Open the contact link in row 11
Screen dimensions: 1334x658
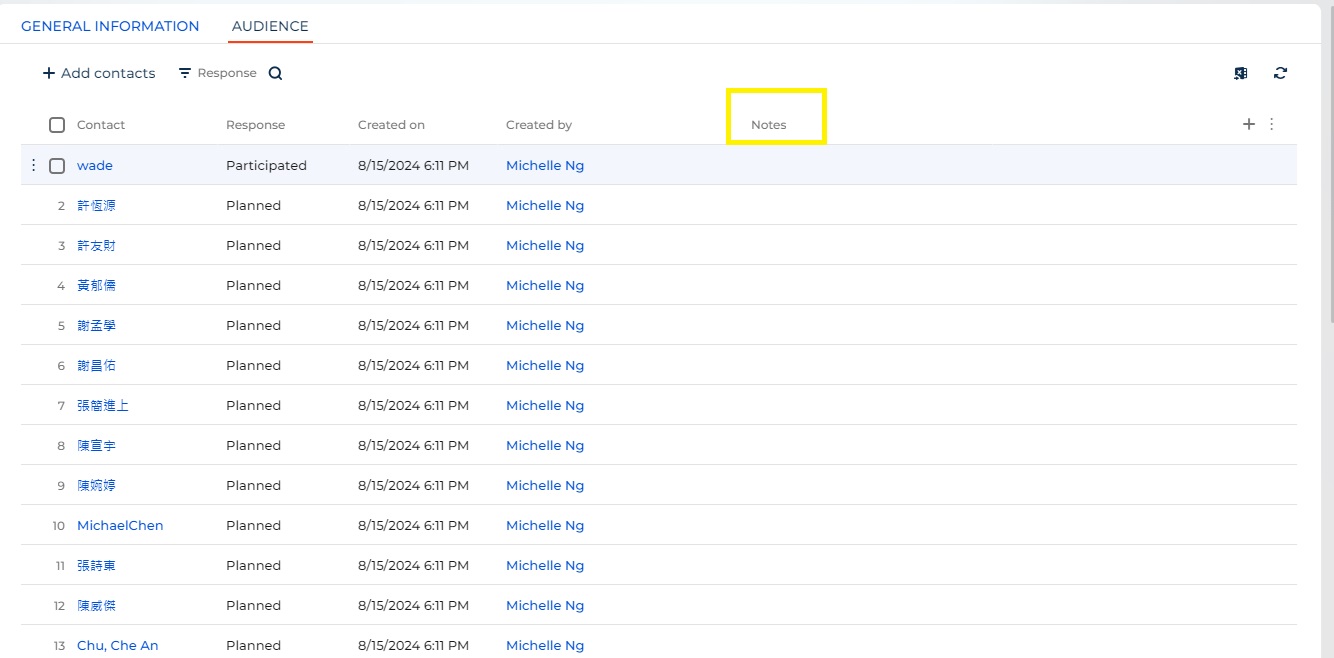[x=96, y=565]
